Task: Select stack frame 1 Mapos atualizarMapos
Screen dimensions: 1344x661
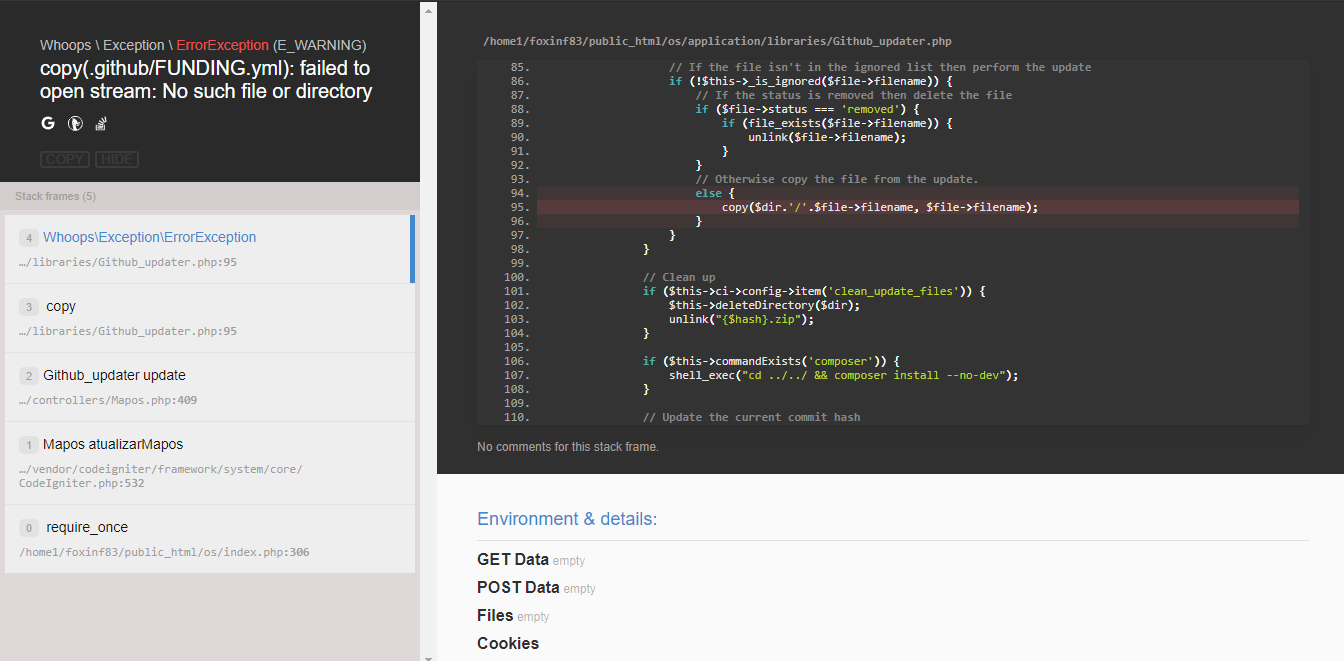Action: (210, 463)
